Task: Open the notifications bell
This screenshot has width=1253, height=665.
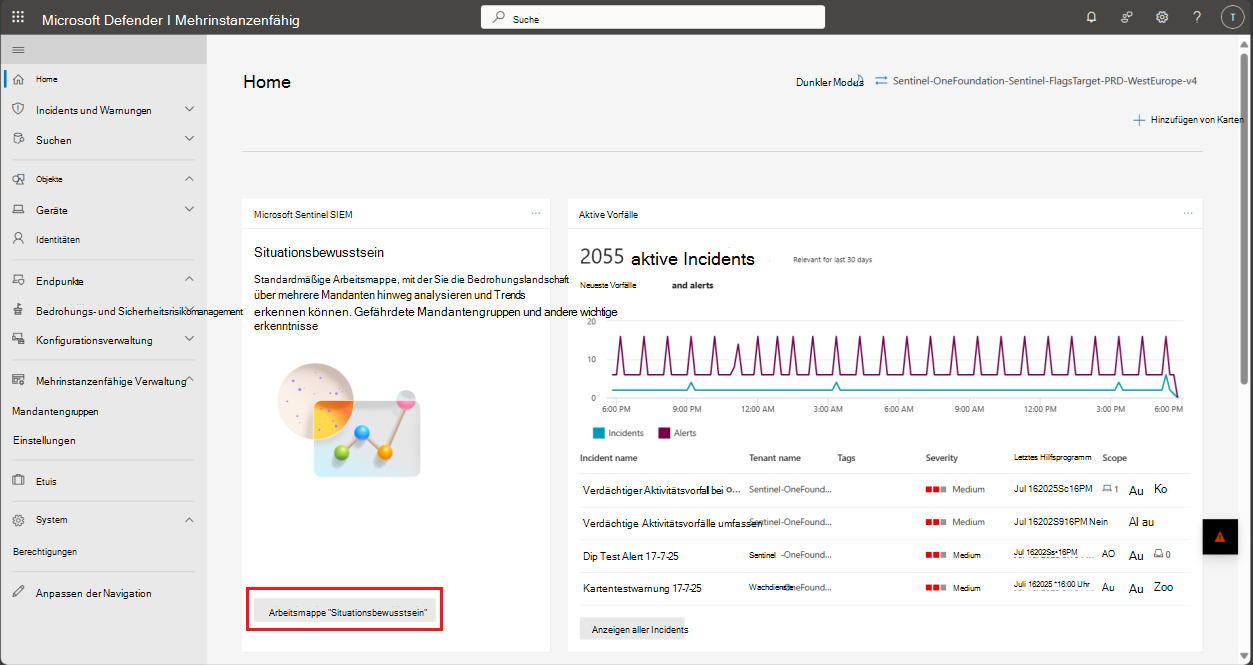Action: (x=1091, y=17)
